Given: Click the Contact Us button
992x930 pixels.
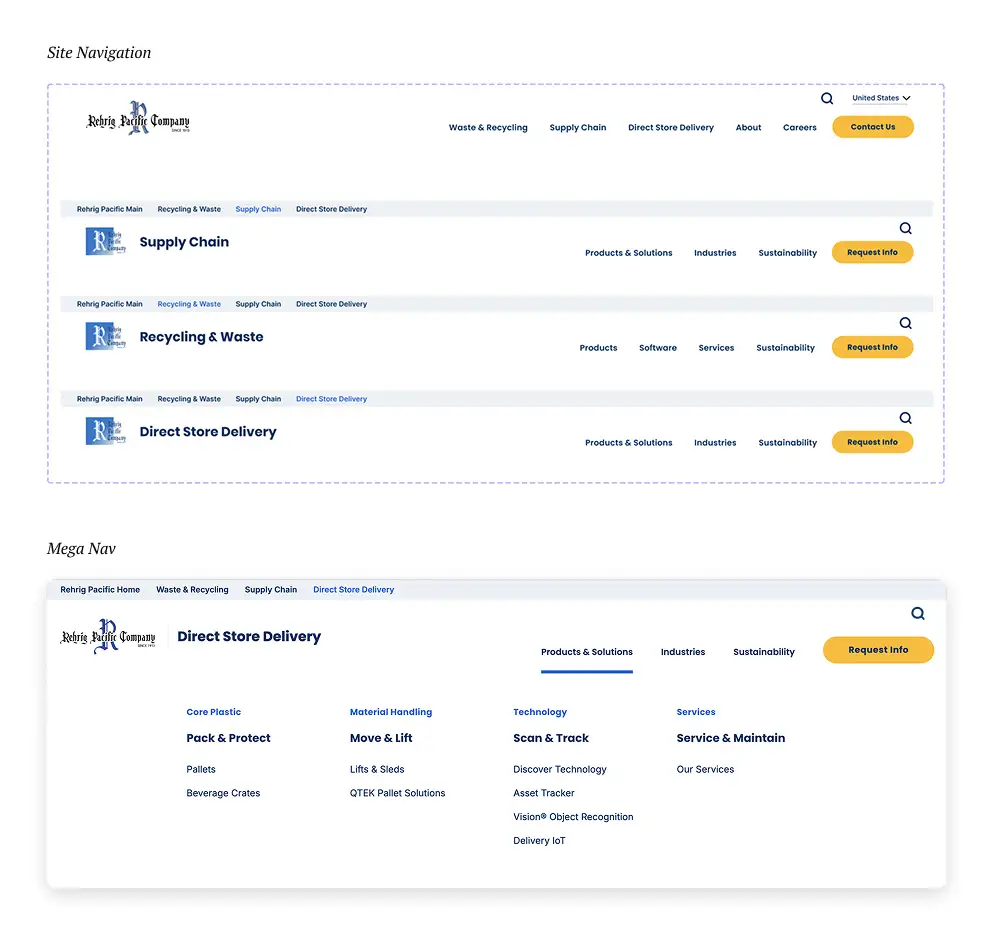Looking at the screenshot, I should click(x=872, y=127).
